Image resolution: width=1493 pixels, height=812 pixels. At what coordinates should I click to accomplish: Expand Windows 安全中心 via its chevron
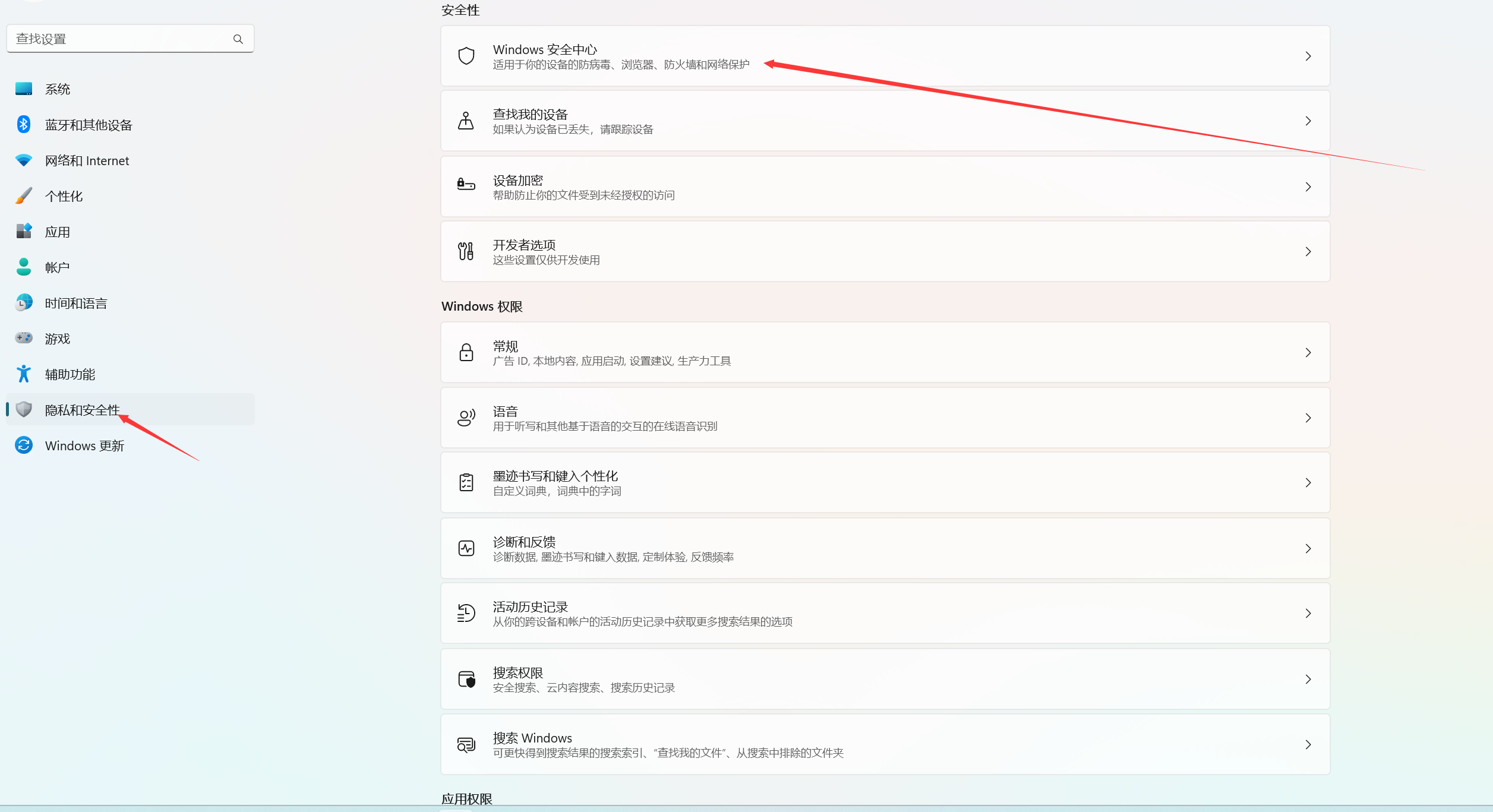1308,56
